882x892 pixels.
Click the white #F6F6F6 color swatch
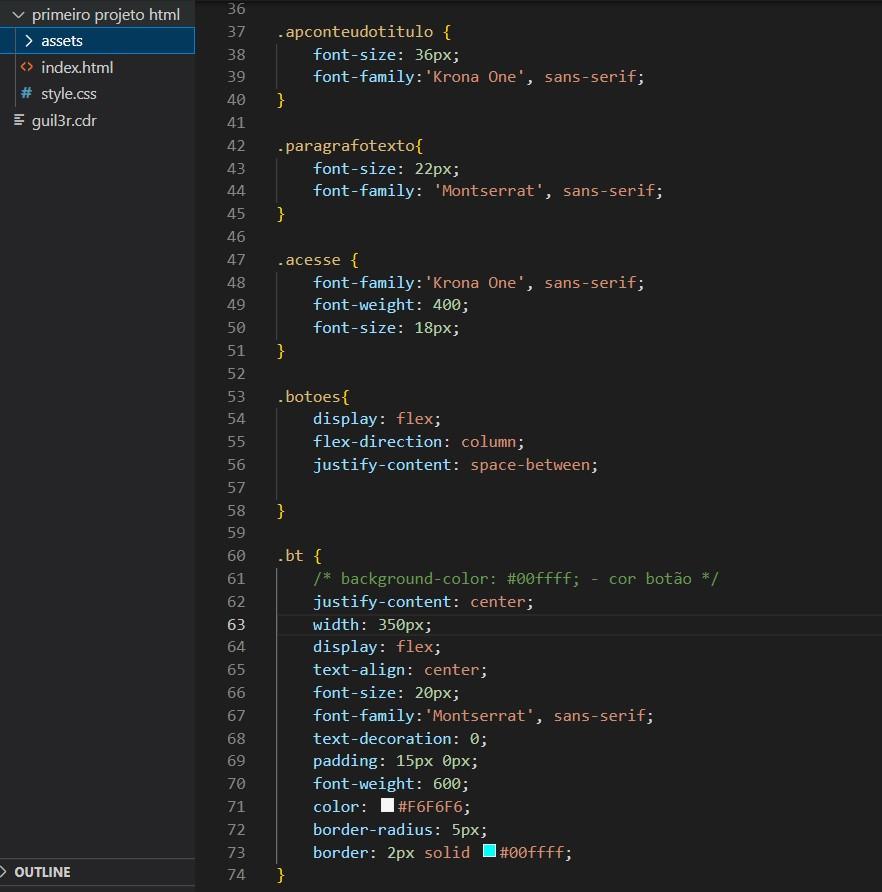[x=388, y=805]
